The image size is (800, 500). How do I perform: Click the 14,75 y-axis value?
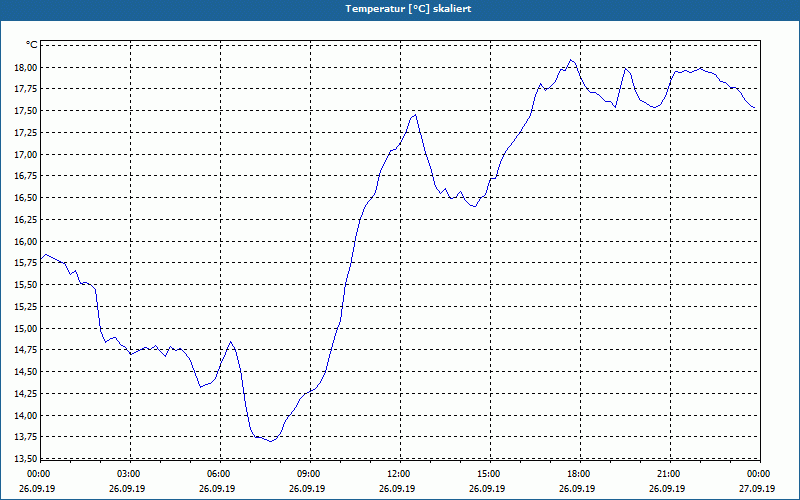[28, 350]
